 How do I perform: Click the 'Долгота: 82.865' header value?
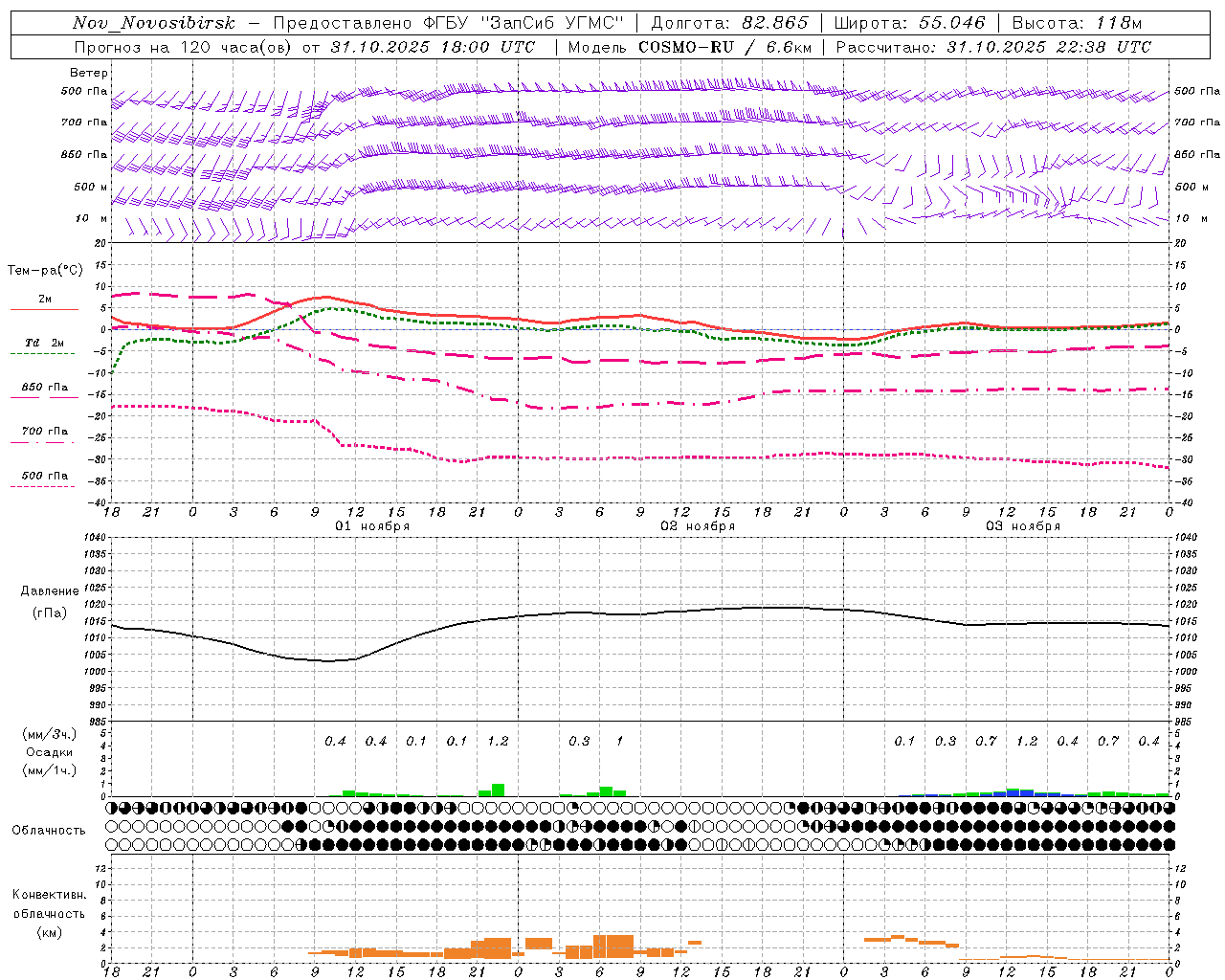pos(730,23)
